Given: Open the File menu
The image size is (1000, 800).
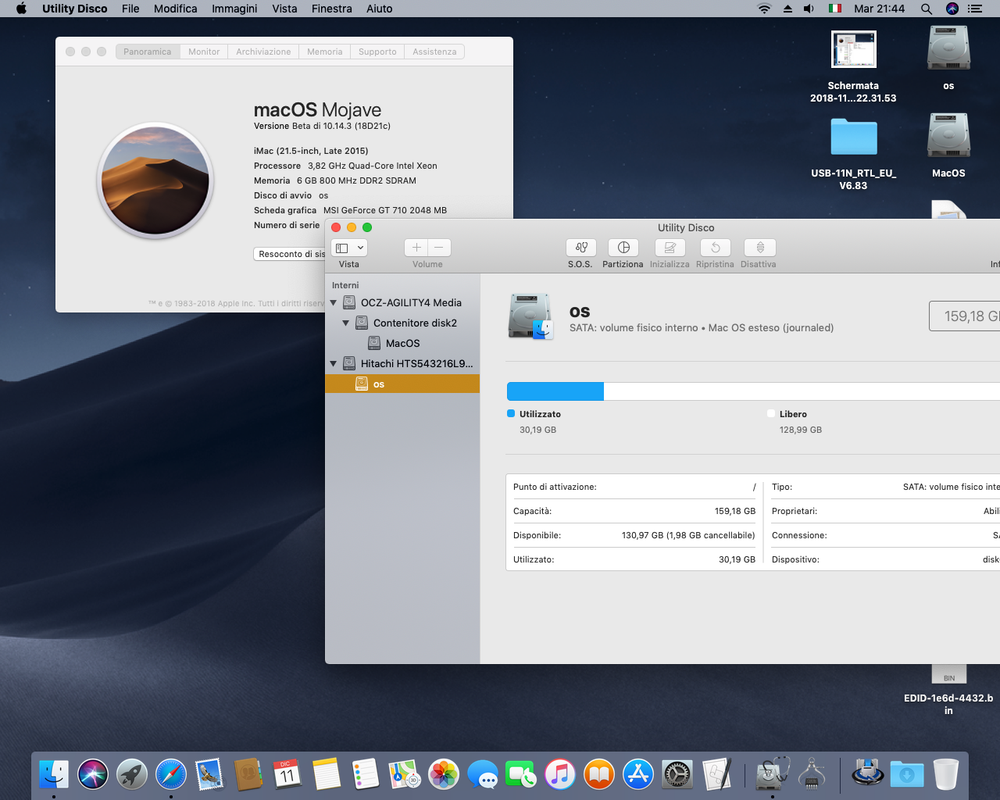Looking at the screenshot, I should (x=131, y=8).
